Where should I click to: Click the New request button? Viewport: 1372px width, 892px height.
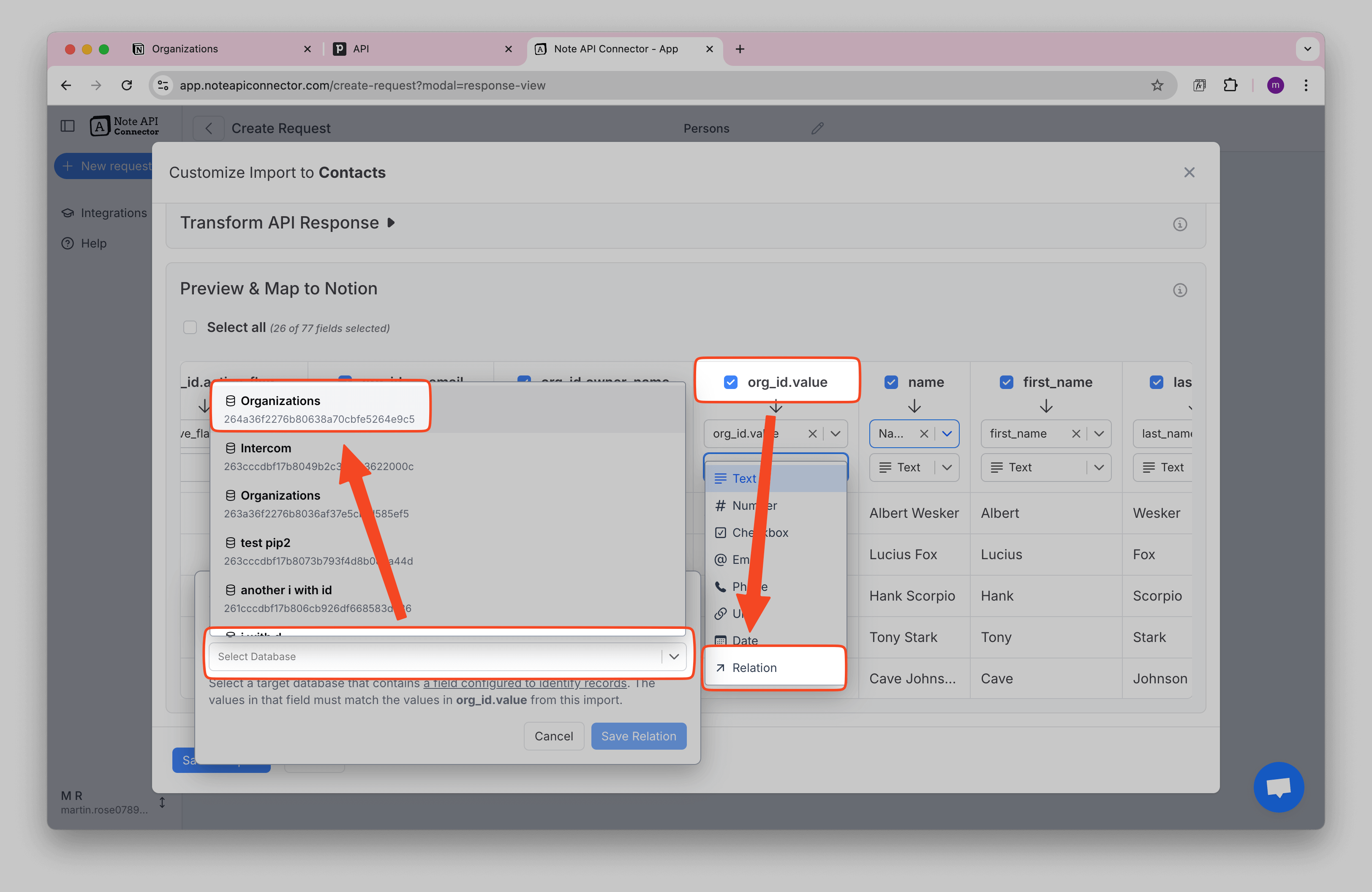(x=104, y=166)
